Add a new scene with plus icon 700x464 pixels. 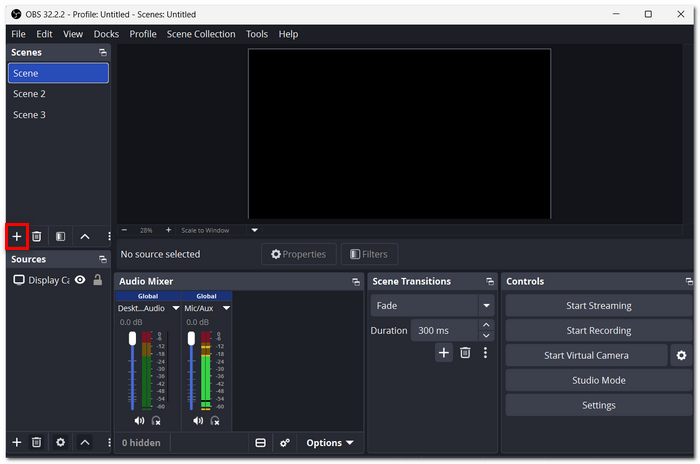(x=17, y=236)
